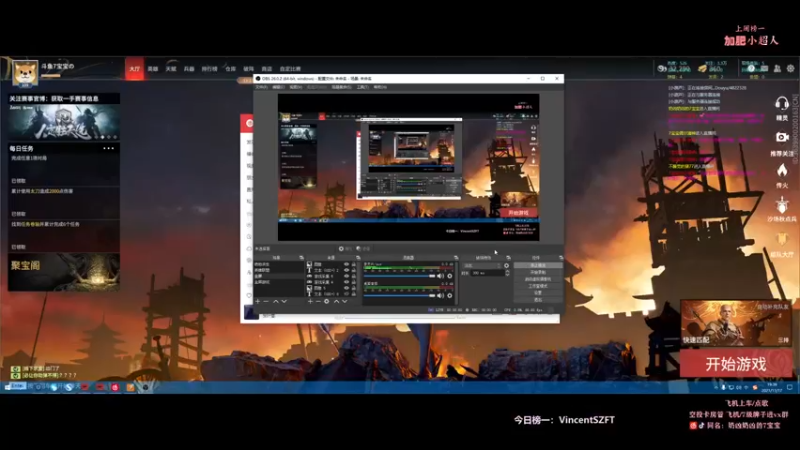The image size is (800, 450).
Task: Move the selected scene down with the Scenes arrow
Action: click(x=284, y=302)
